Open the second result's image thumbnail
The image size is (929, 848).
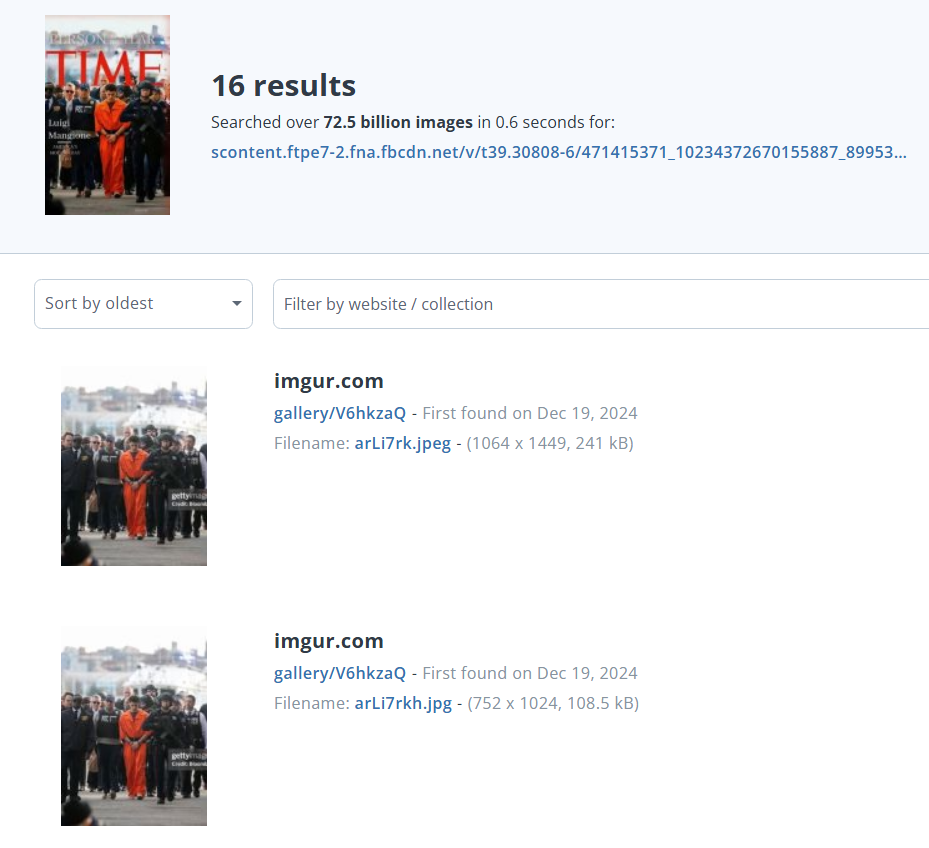click(x=134, y=726)
